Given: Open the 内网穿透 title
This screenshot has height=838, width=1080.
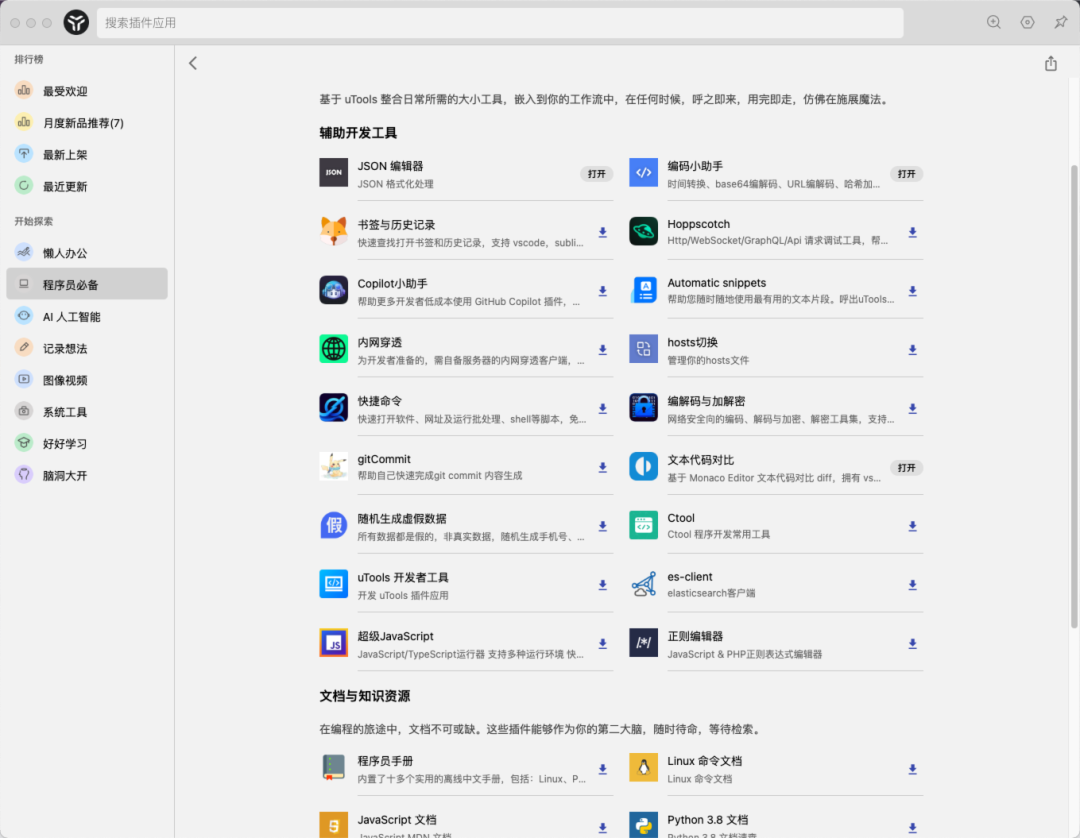Looking at the screenshot, I should point(380,342).
